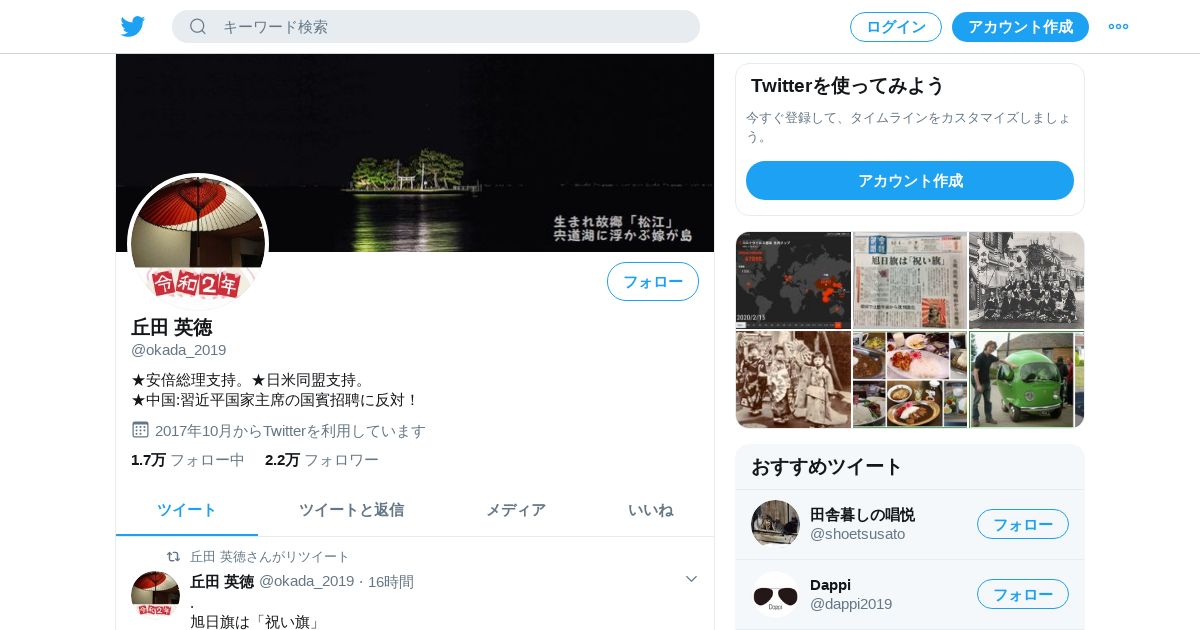This screenshot has width=1200, height=630.
Task: Click the search magnifier icon
Action: point(198,27)
